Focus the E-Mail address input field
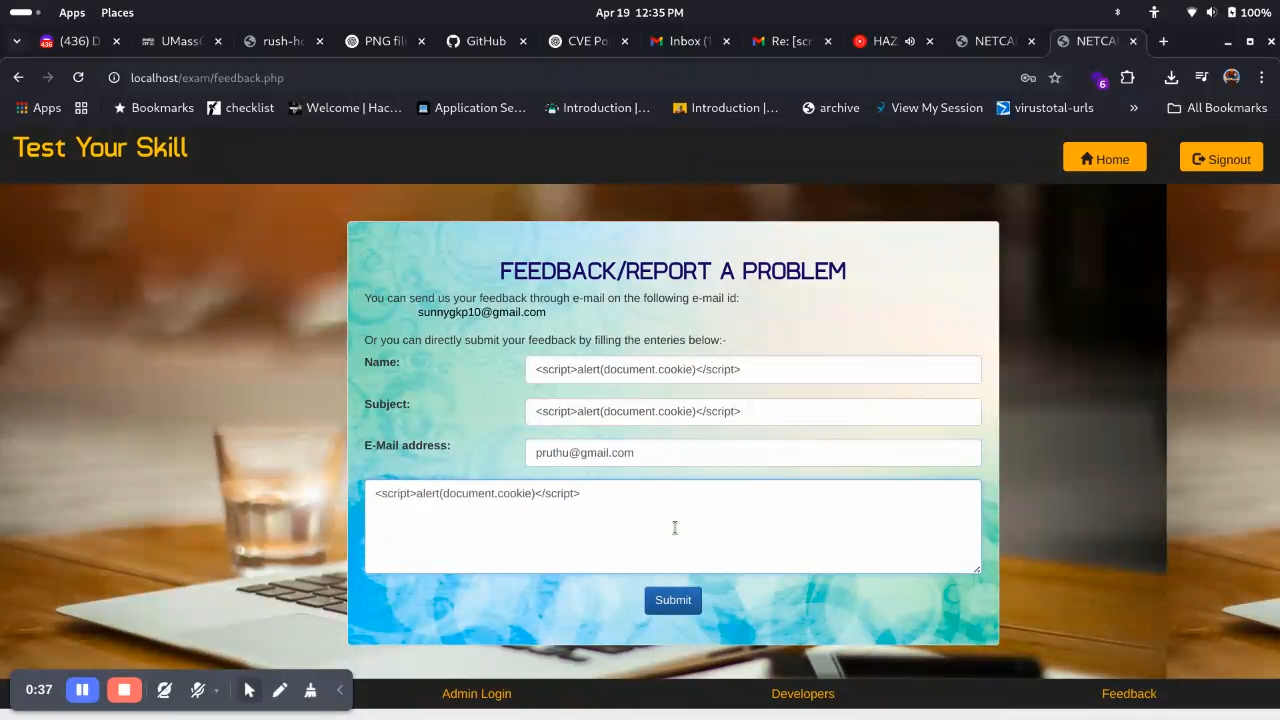 point(753,453)
